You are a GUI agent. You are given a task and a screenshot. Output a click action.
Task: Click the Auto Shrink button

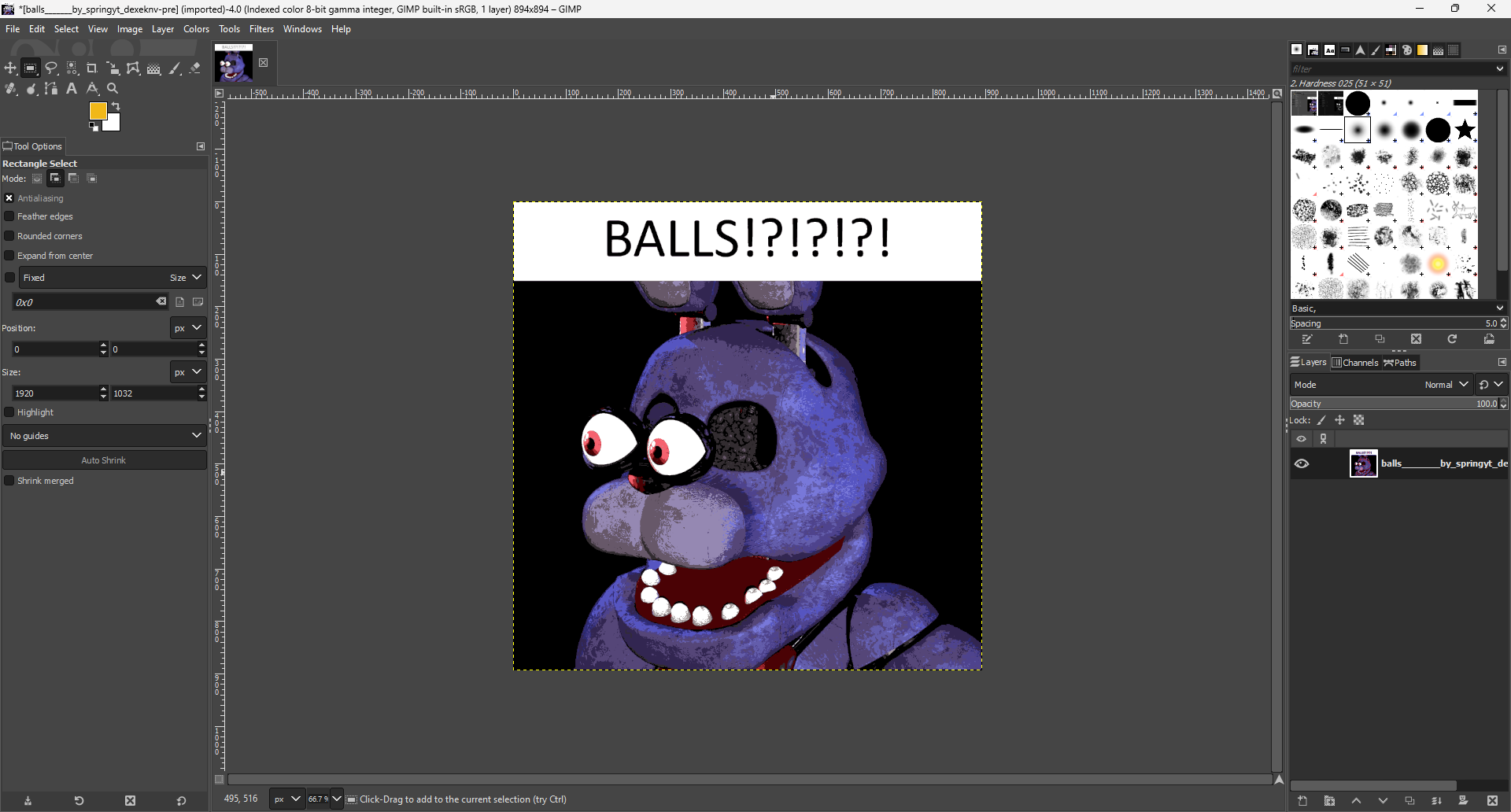[105, 460]
